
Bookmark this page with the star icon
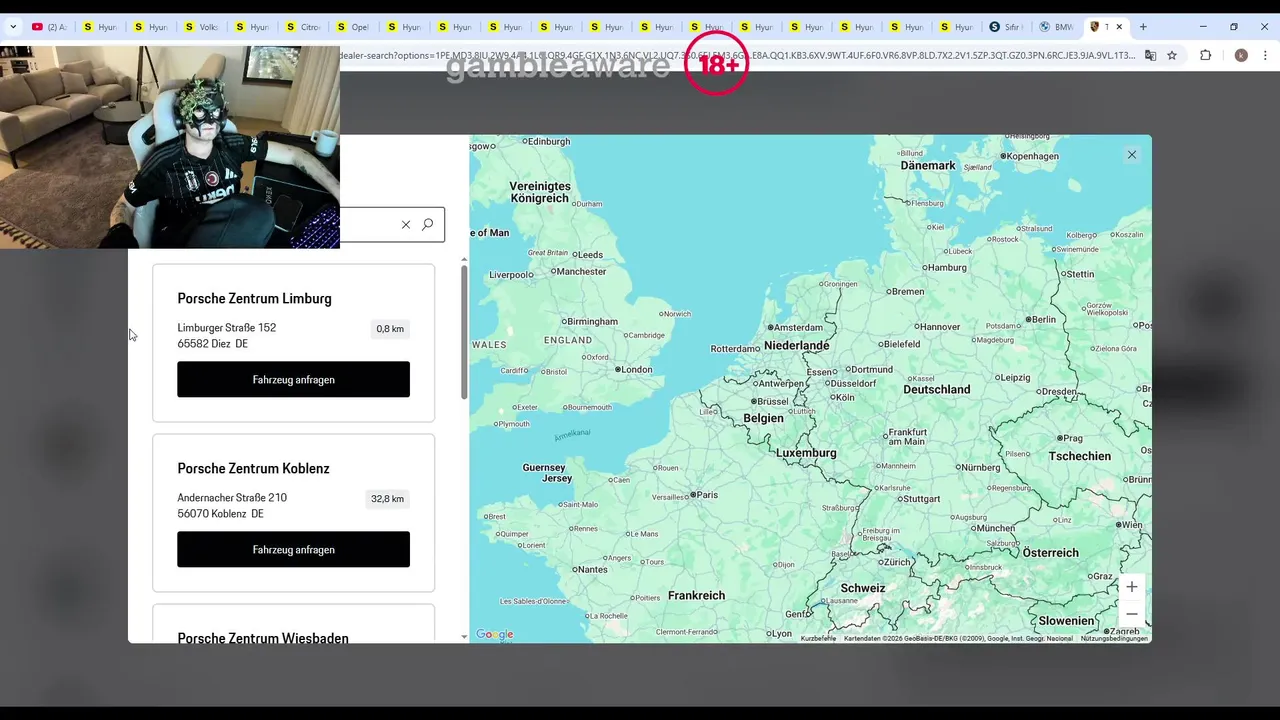tap(1172, 55)
